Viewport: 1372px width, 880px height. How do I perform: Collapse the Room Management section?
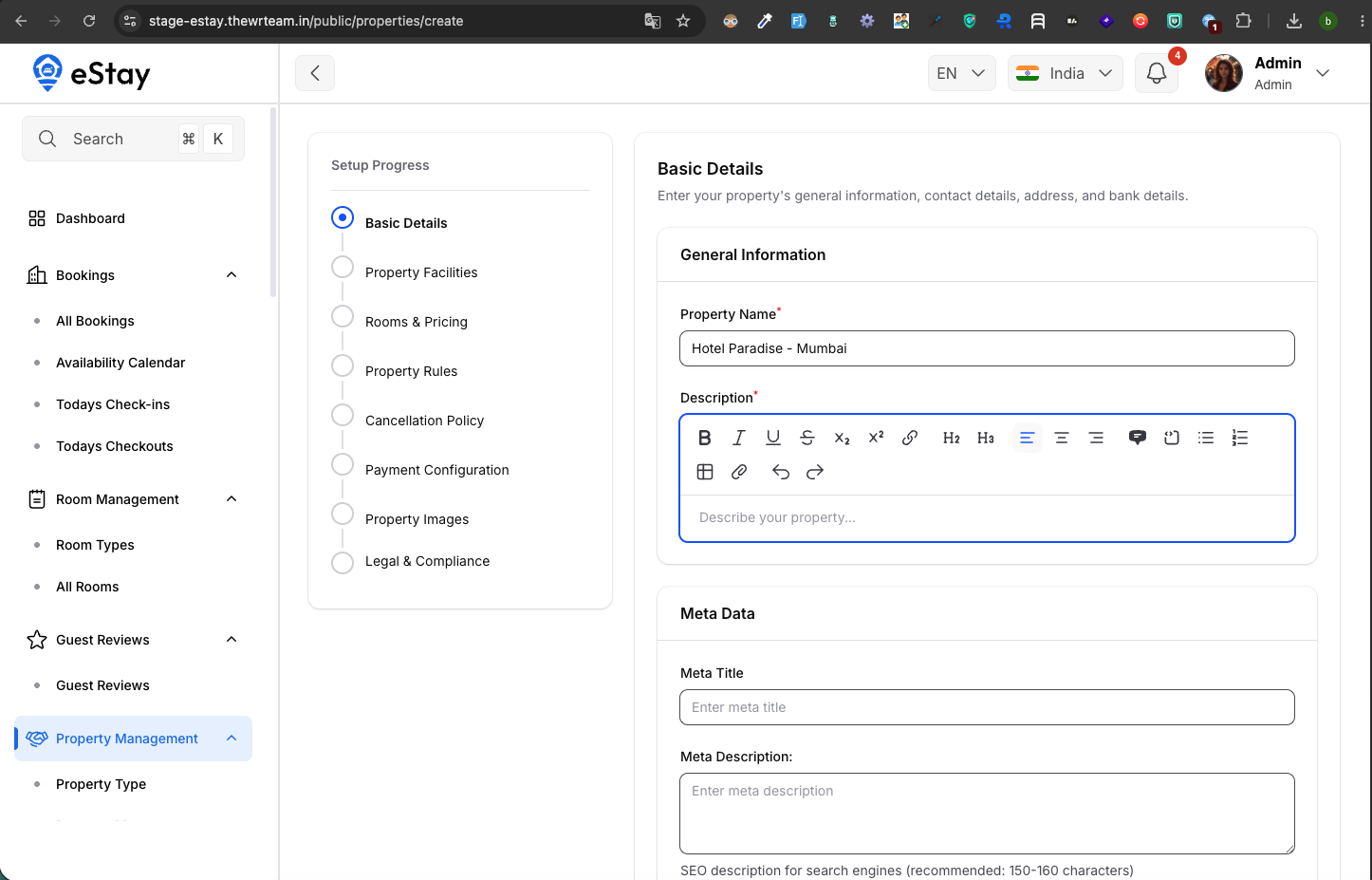pos(232,499)
